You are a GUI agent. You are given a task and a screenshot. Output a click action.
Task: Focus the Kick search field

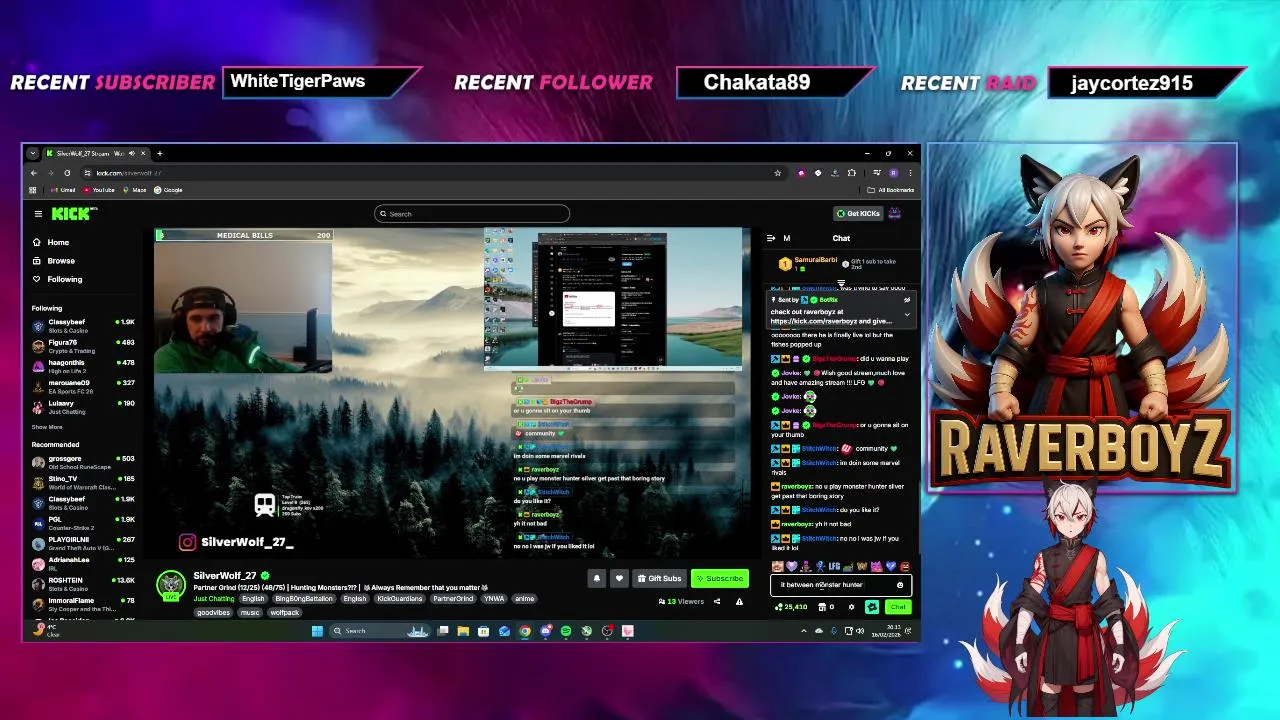coord(472,213)
